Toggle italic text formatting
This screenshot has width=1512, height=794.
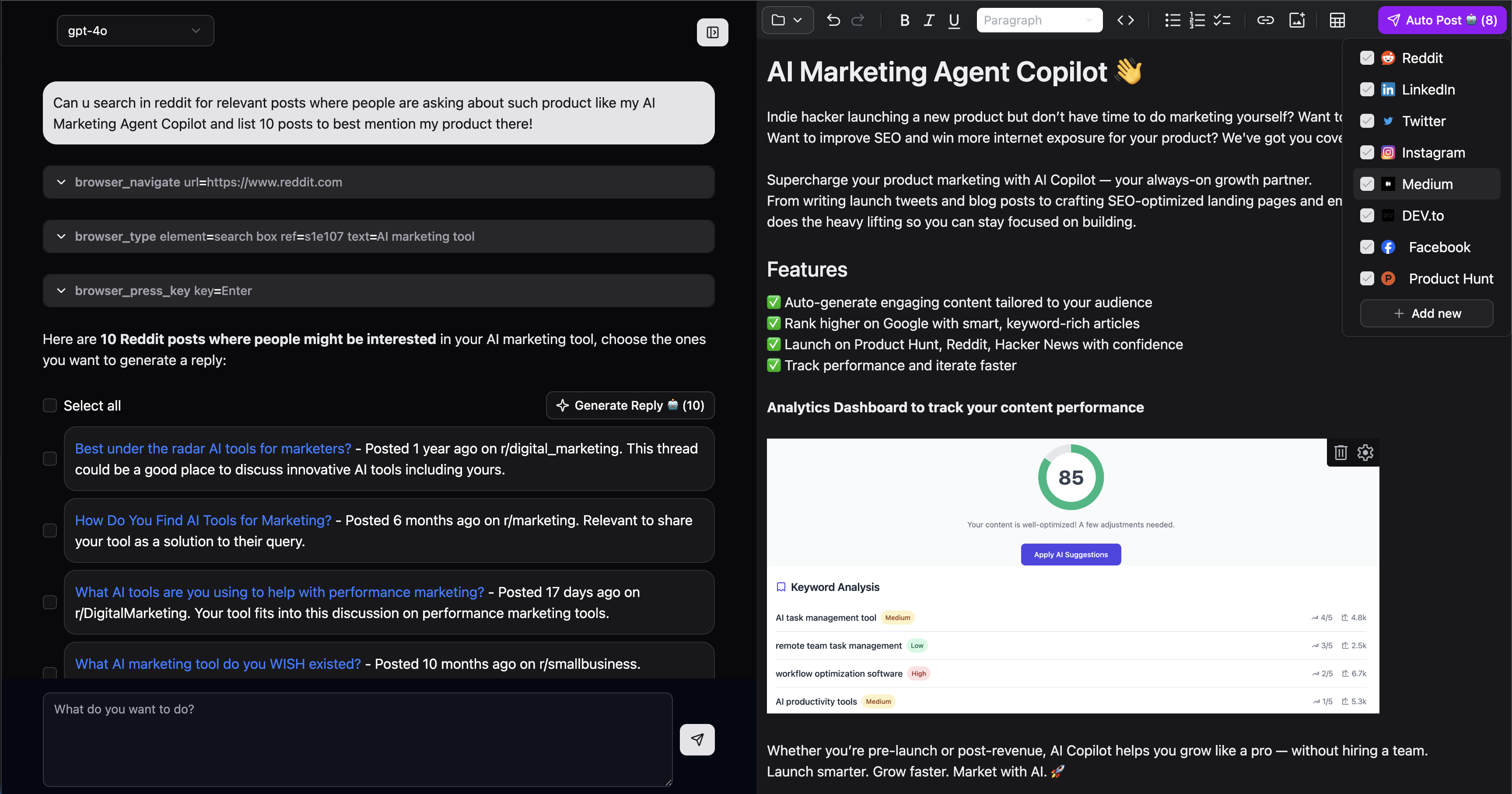point(928,21)
